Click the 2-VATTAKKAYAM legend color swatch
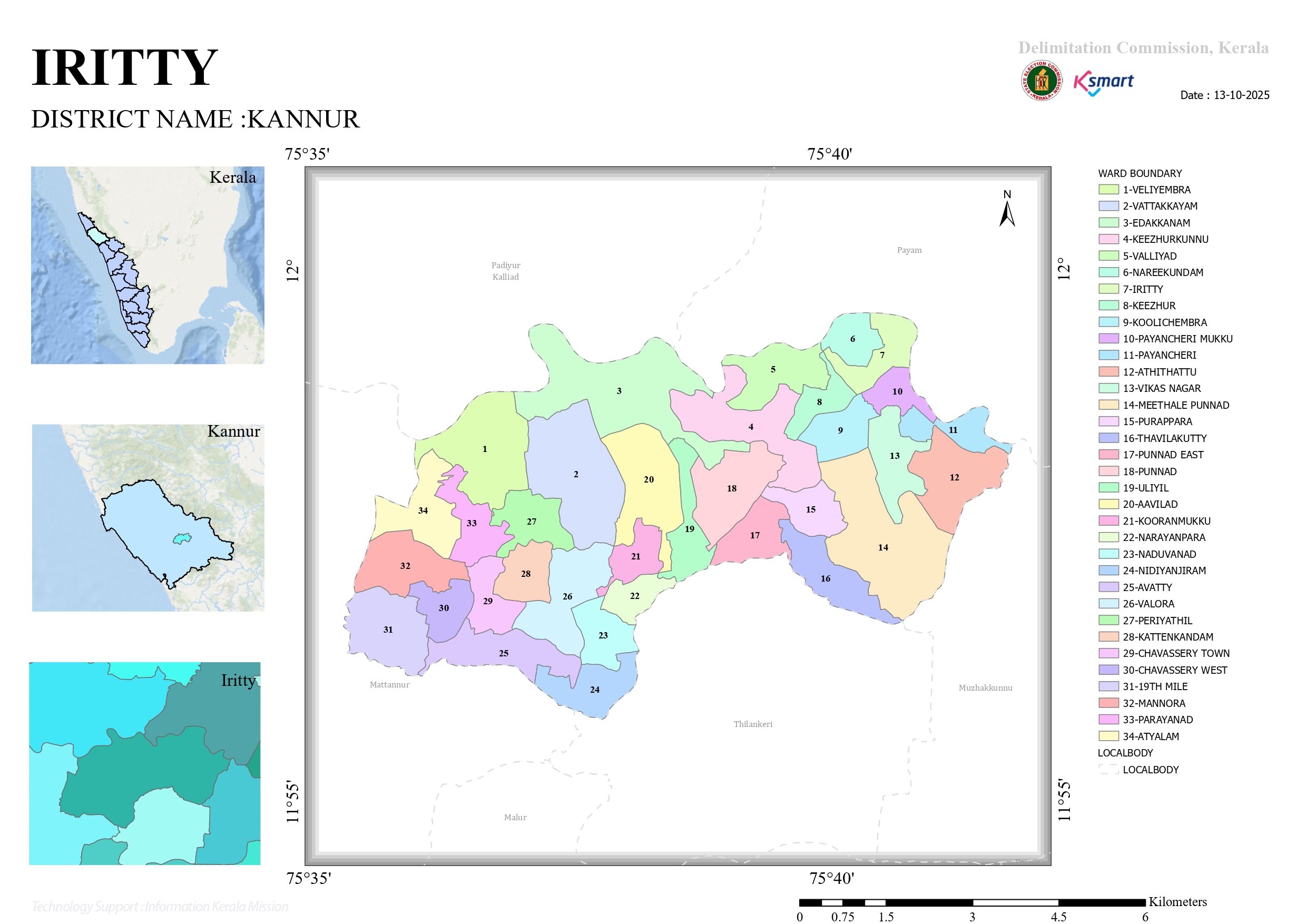This screenshot has height=924, width=1307. pyautogui.click(x=1108, y=206)
